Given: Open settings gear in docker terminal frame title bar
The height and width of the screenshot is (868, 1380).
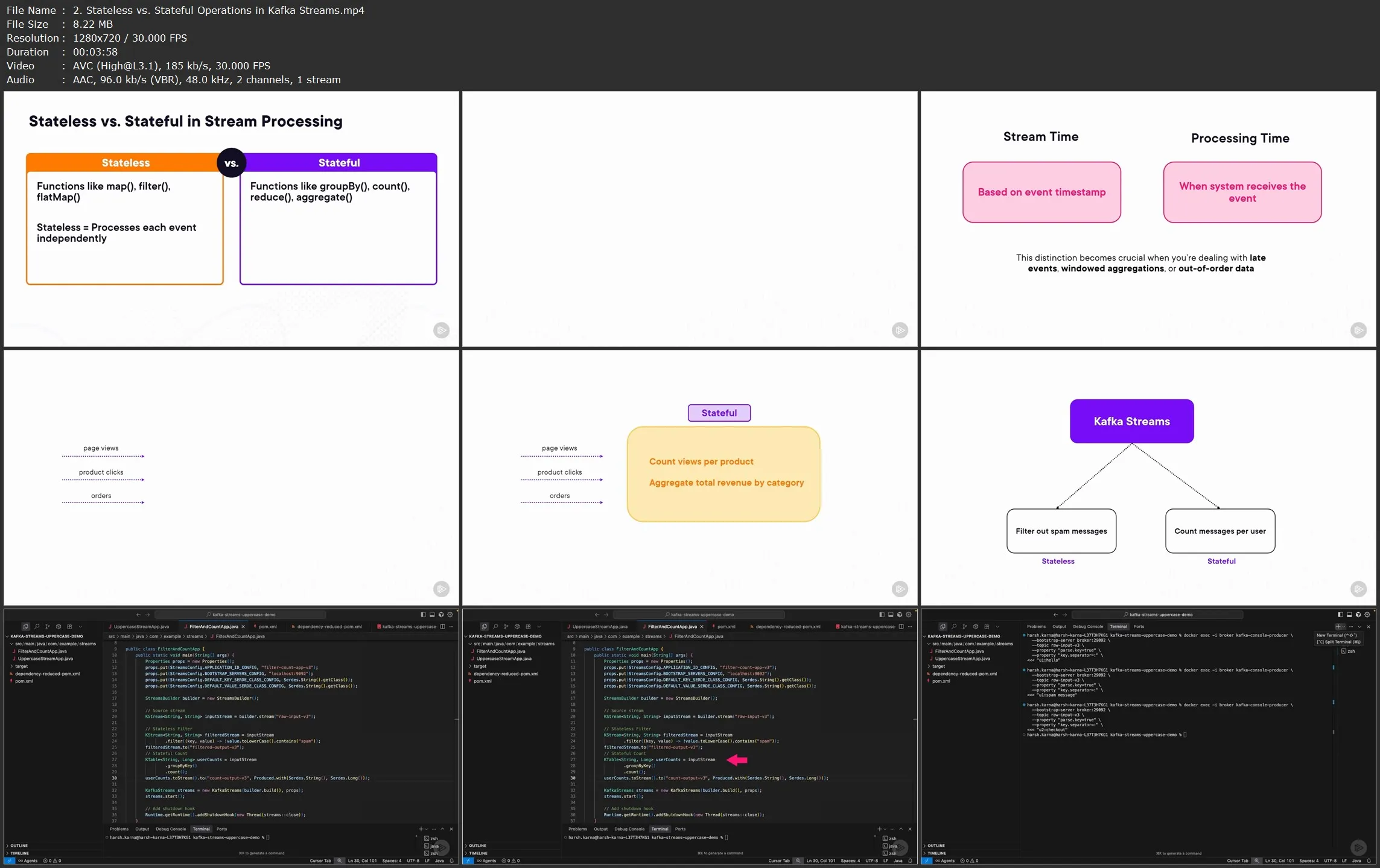Looking at the screenshot, I should (1367, 615).
